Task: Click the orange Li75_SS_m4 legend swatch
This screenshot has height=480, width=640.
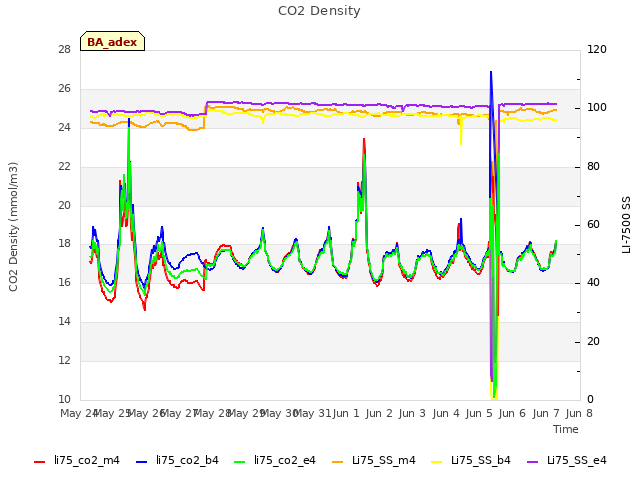Action: point(338,462)
